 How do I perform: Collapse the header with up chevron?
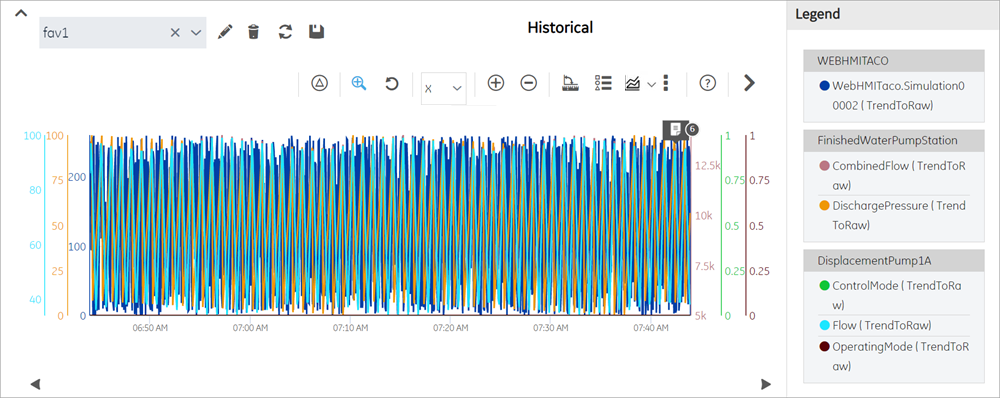coord(21,13)
